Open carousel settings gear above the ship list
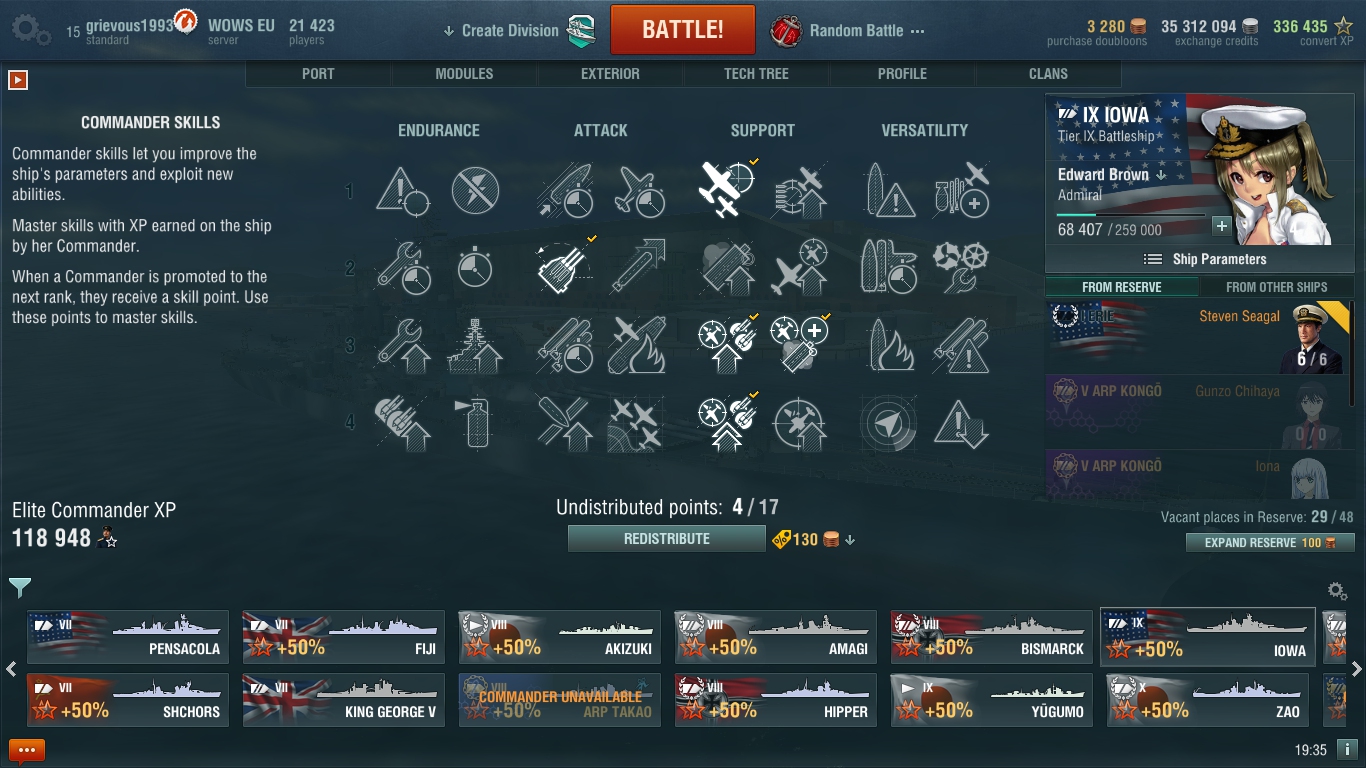This screenshot has height=768, width=1366. point(1337,591)
